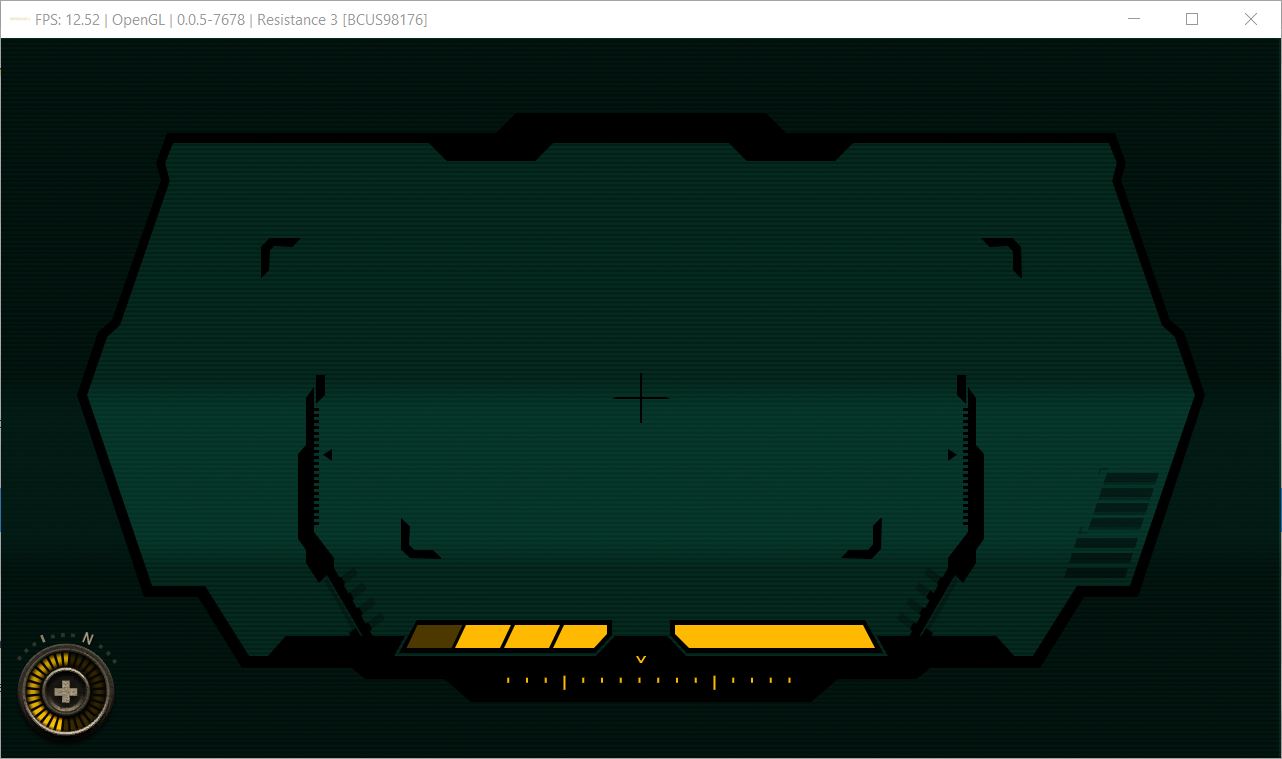Click the dimmed first segment of the segmented yellow bar
This screenshot has width=1282, height=759.
[x=432, y=637]
